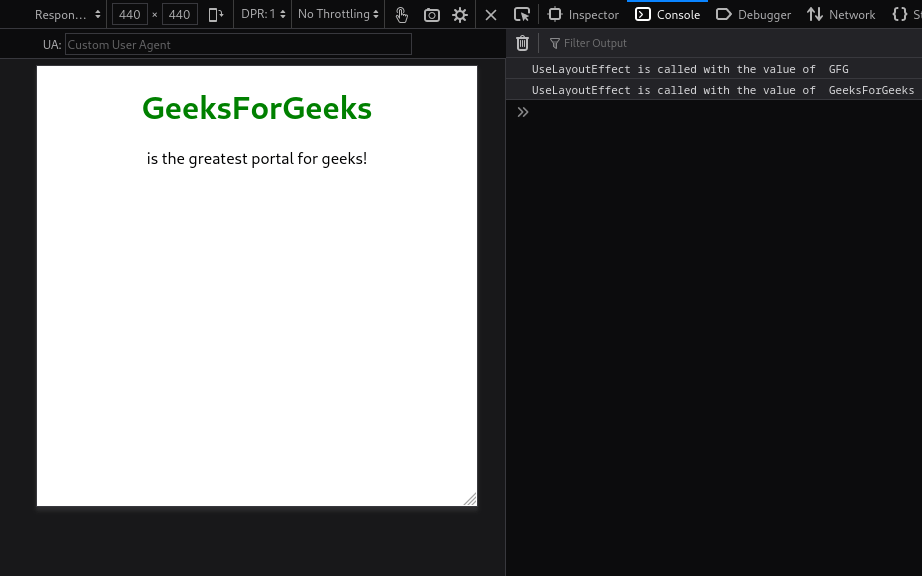Switch to the Debugger tab
The width and height of the screenshot is (922, 576).
coord(753,15)
